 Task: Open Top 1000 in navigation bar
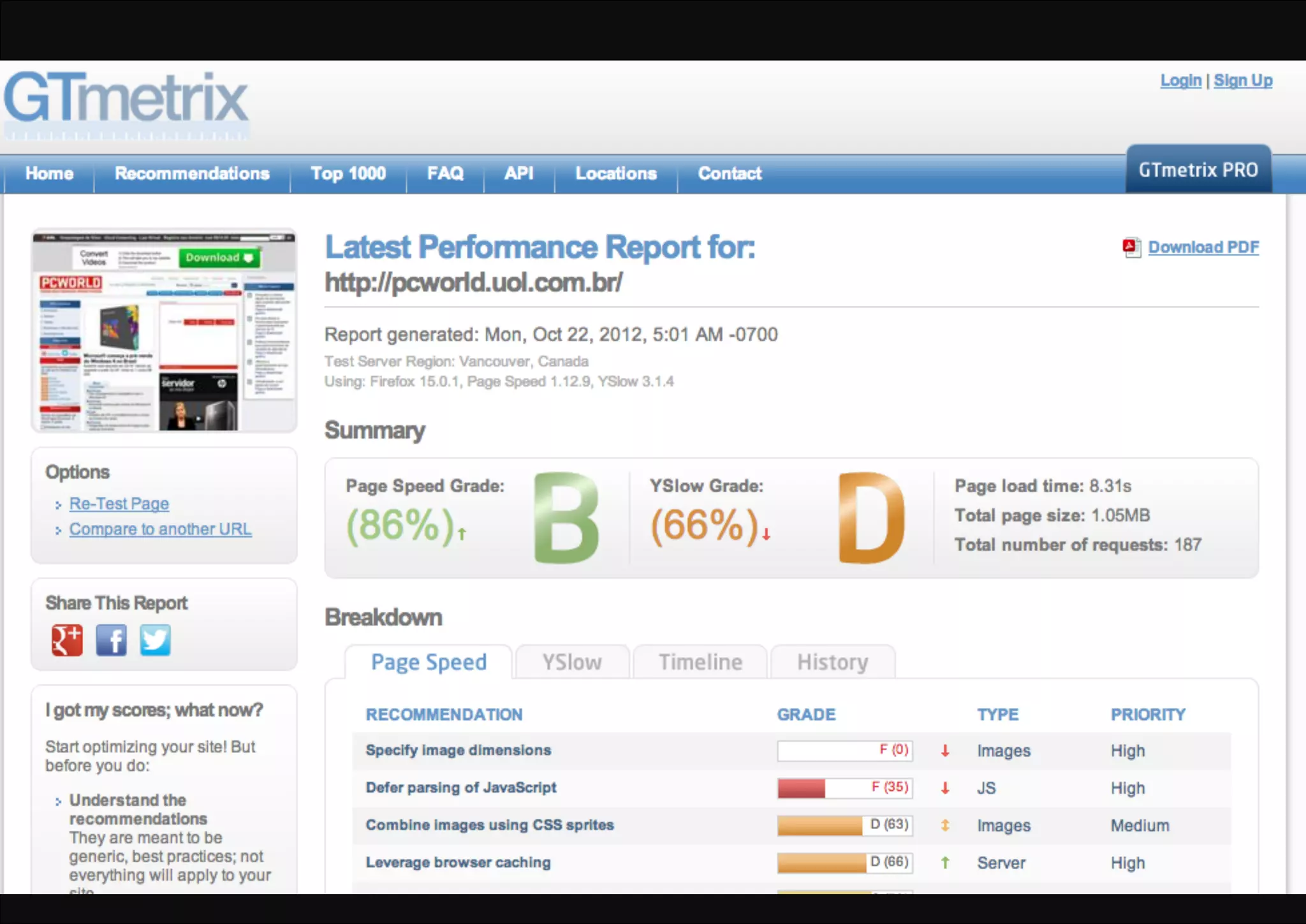348,173
